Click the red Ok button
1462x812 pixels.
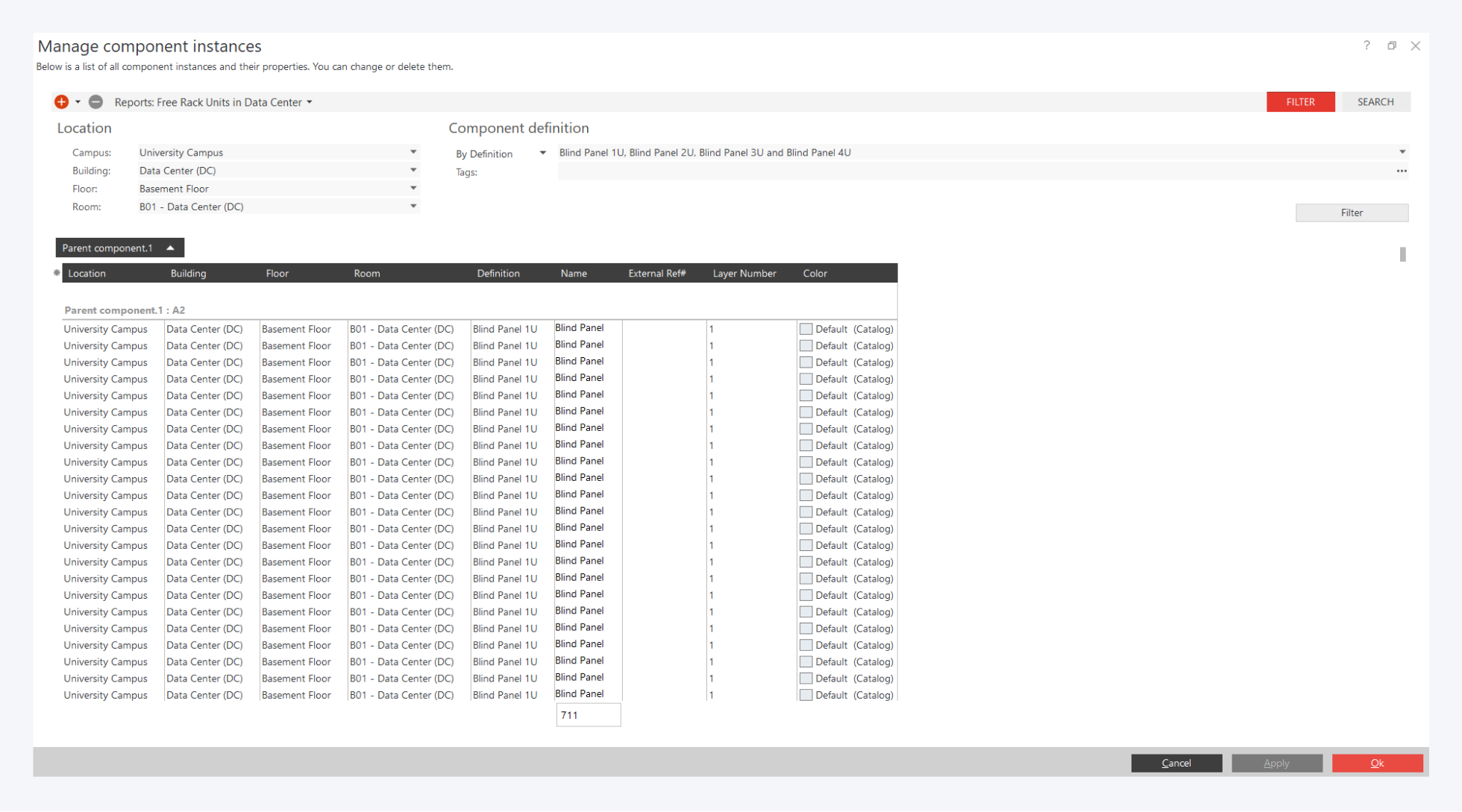click(1377, 763)
